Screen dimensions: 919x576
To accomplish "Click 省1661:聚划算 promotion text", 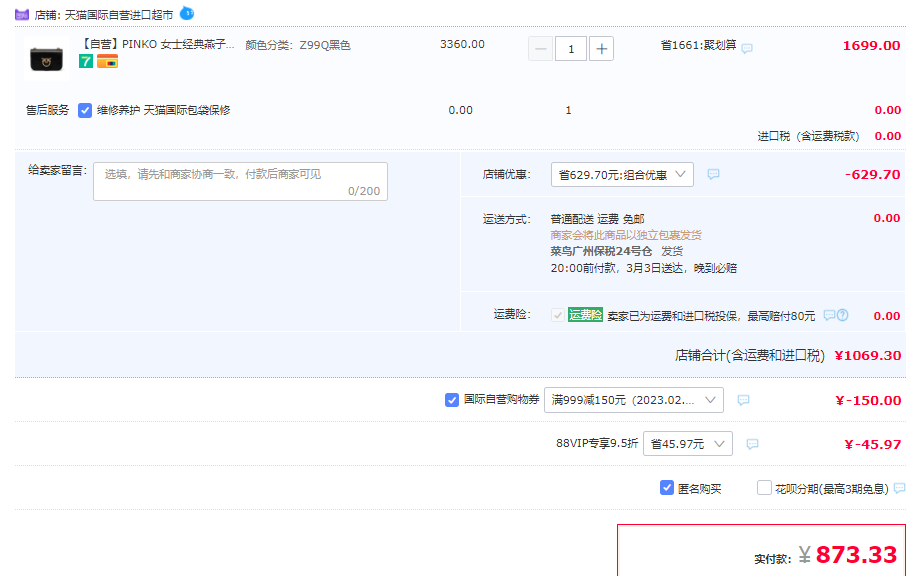I will coord(698,45).
